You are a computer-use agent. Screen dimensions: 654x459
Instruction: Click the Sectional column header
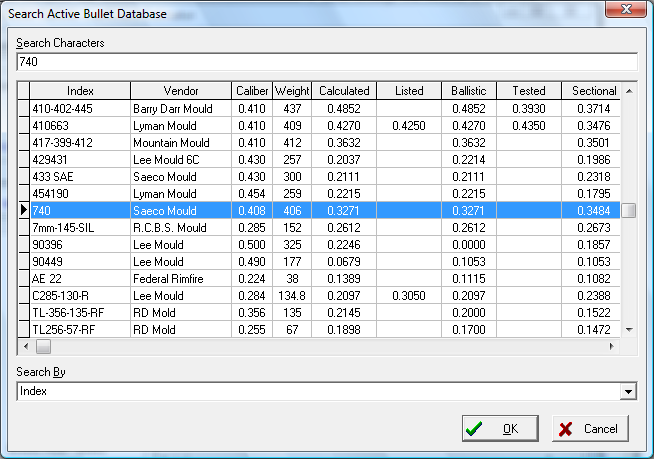pyautogui.click(x=591, y=91)
